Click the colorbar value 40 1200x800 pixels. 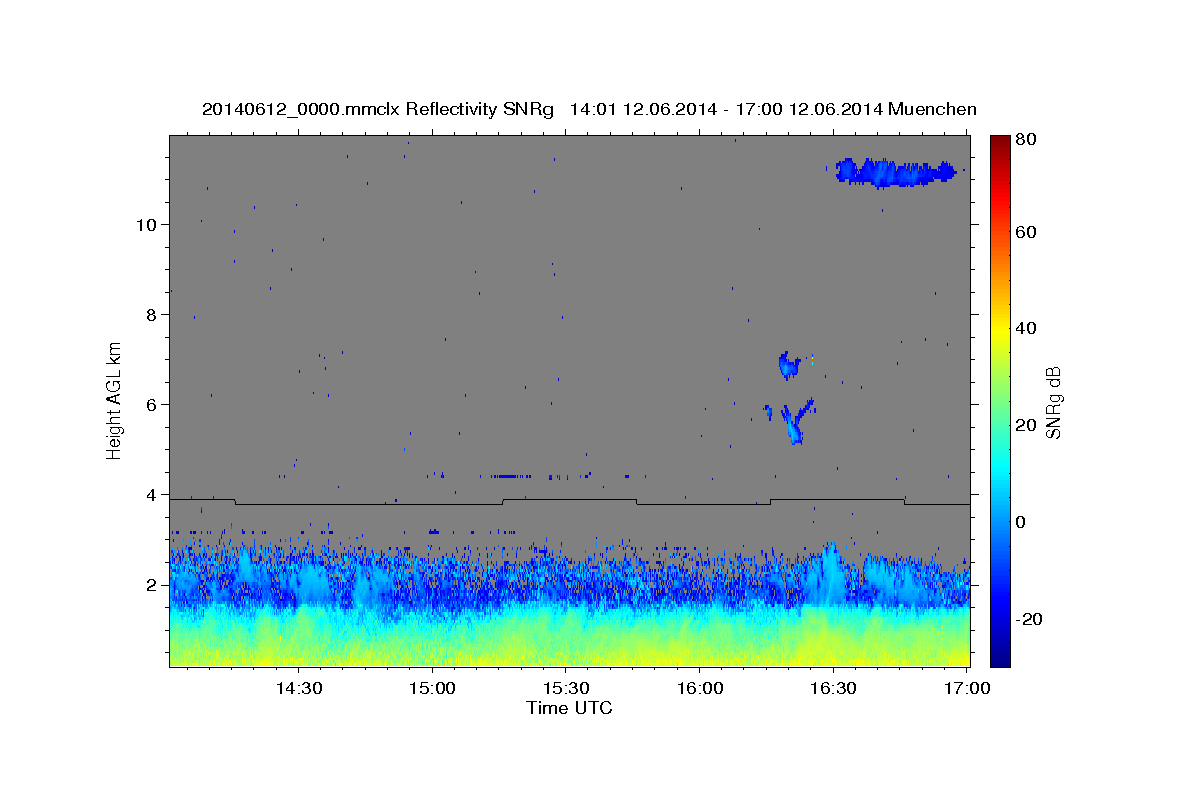click(1028, 328)
